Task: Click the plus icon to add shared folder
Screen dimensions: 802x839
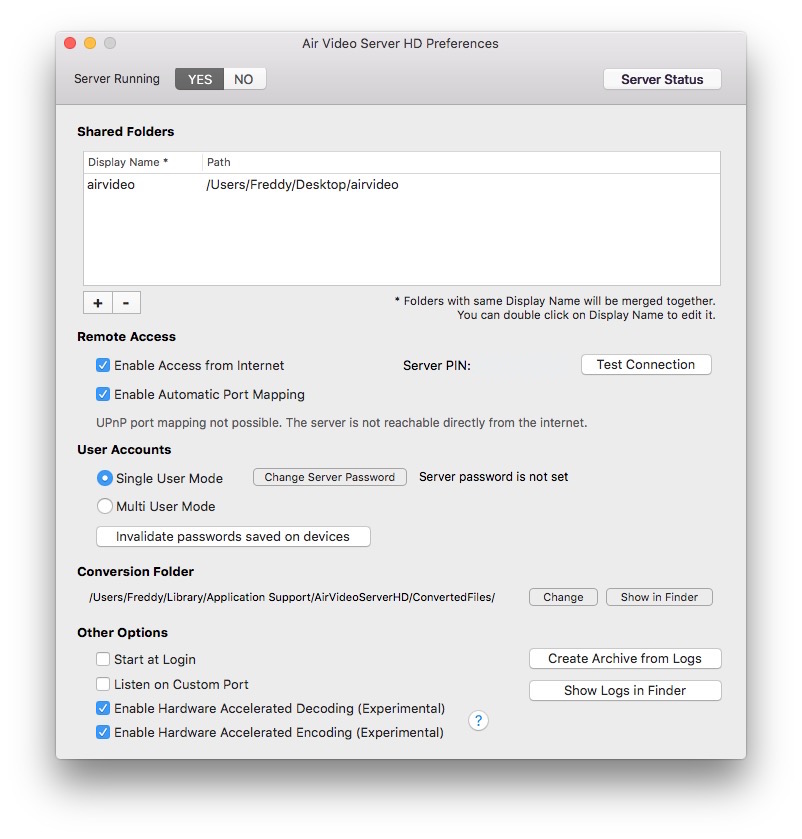Action: click(x=97, y=303)
